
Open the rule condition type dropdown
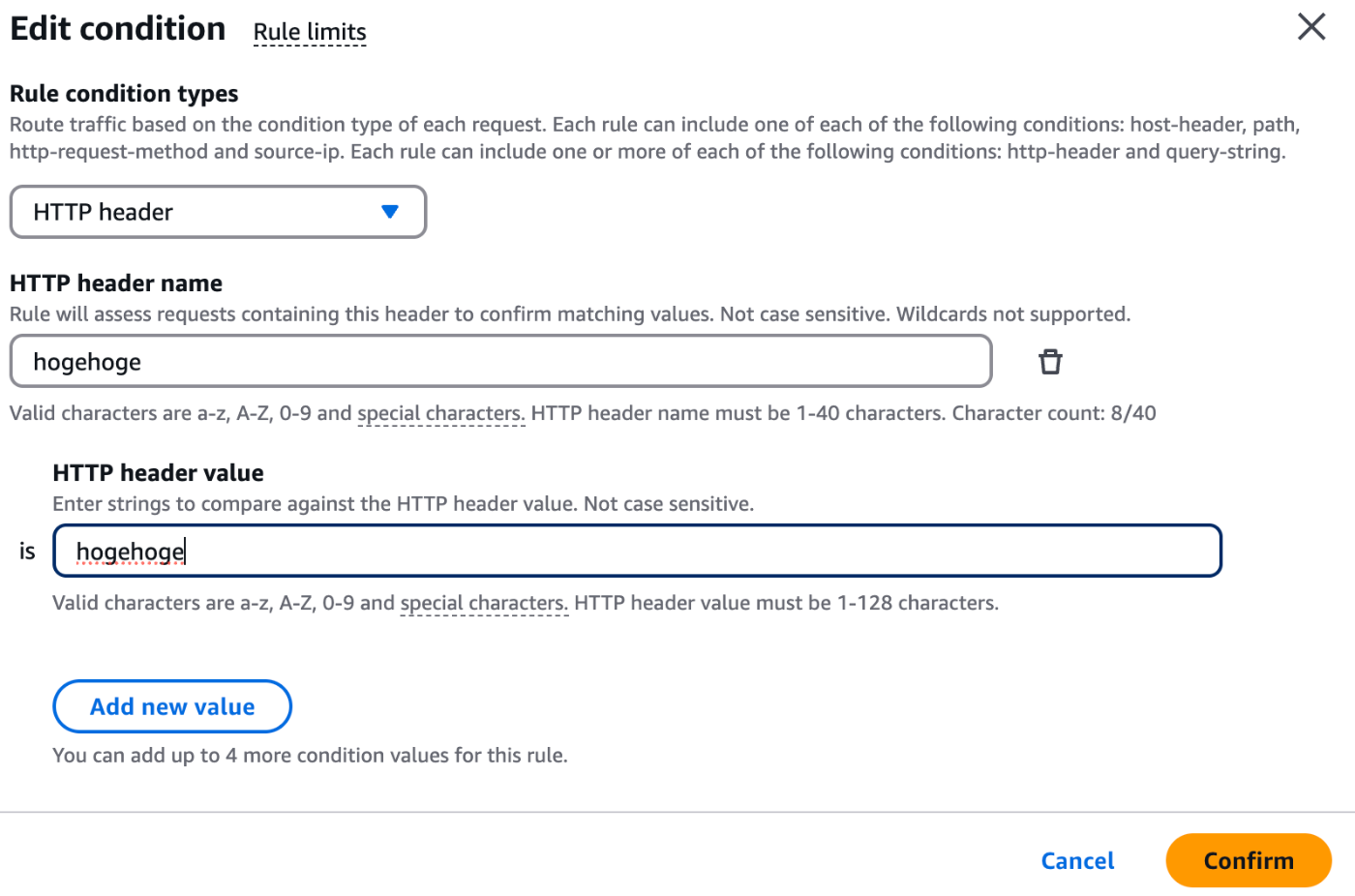point(218,212)
